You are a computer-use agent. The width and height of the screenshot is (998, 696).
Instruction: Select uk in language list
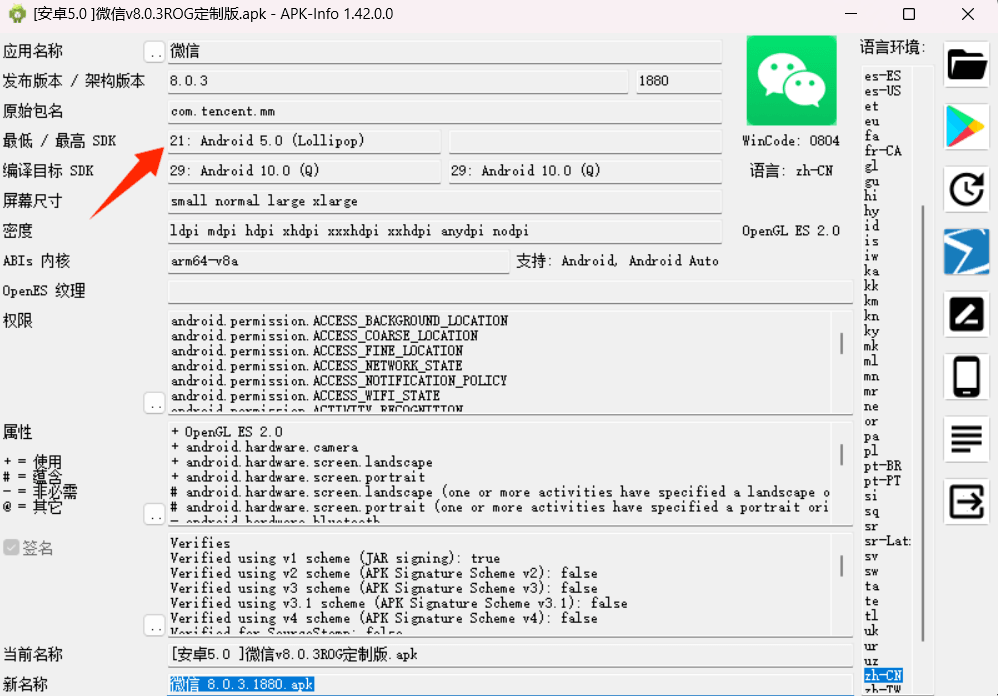(871, 630)
